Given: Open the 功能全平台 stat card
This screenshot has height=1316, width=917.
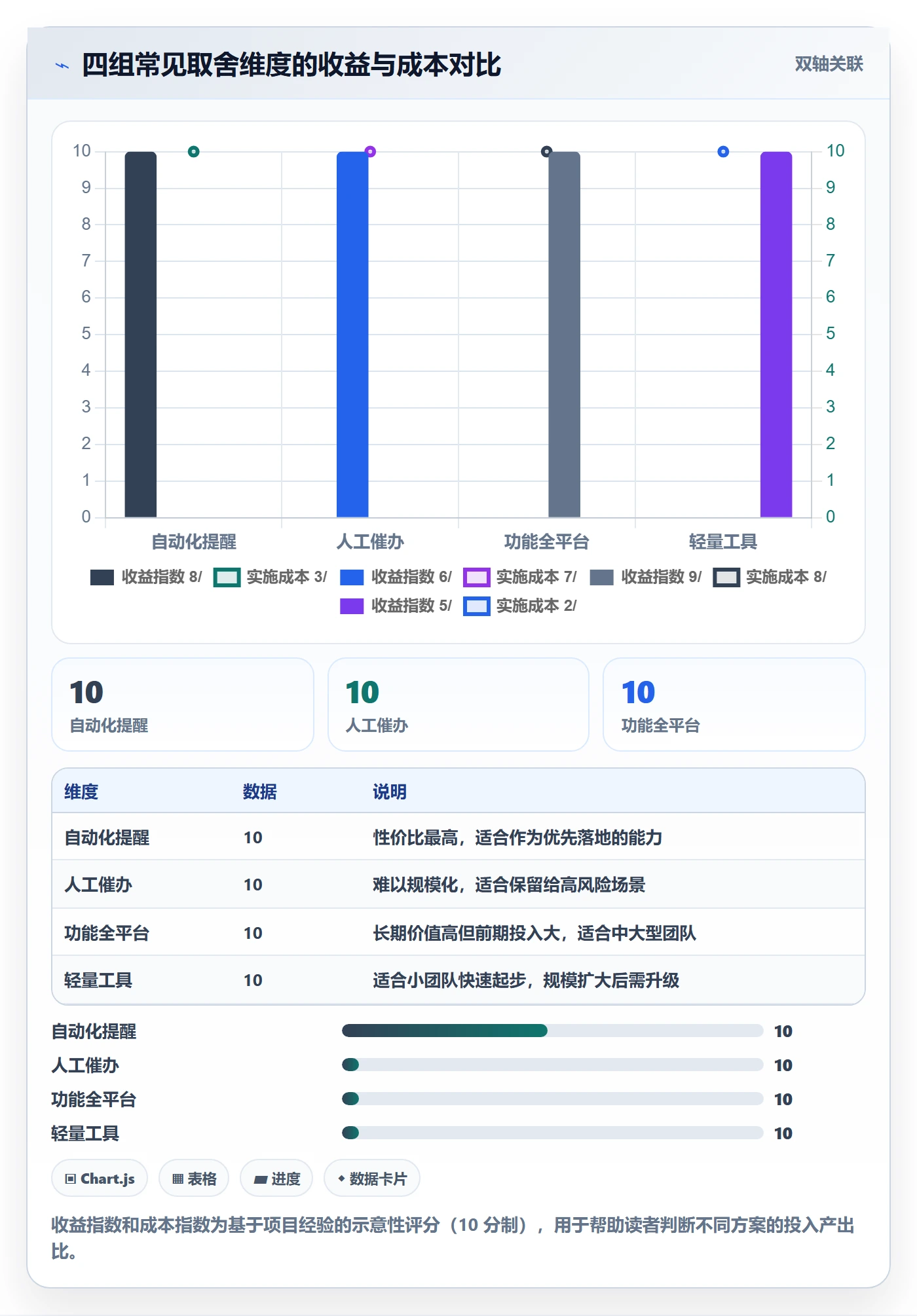Looking at the screenshot, I should coord(734,704).
